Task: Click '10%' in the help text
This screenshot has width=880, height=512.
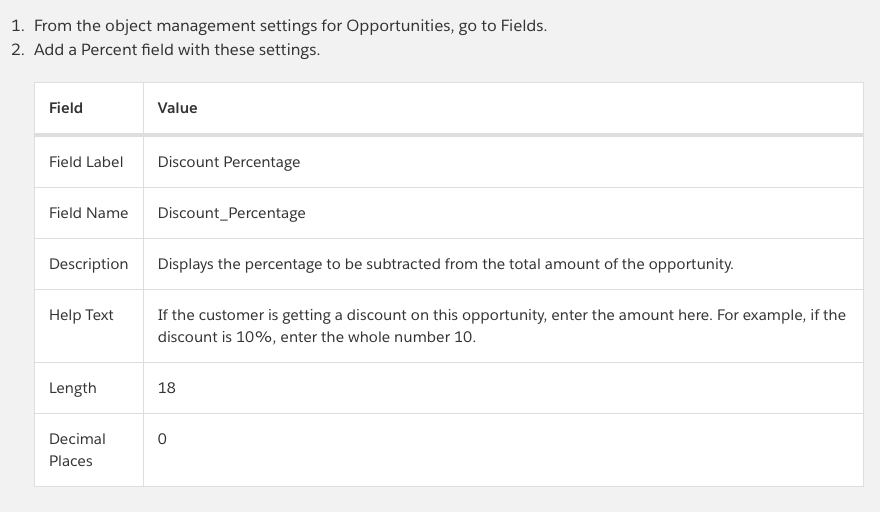Action: pos(248,337)
